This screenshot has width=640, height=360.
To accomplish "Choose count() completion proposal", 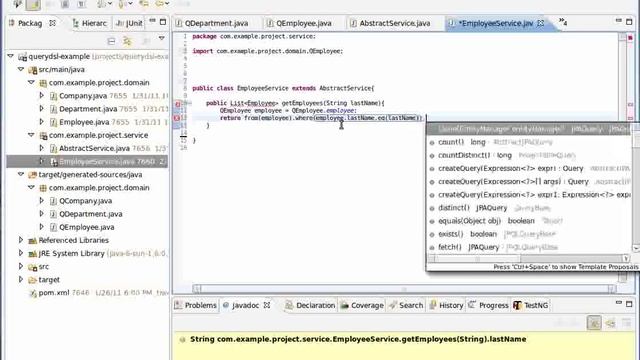I will pyautogui.click(x=529, y=142).
